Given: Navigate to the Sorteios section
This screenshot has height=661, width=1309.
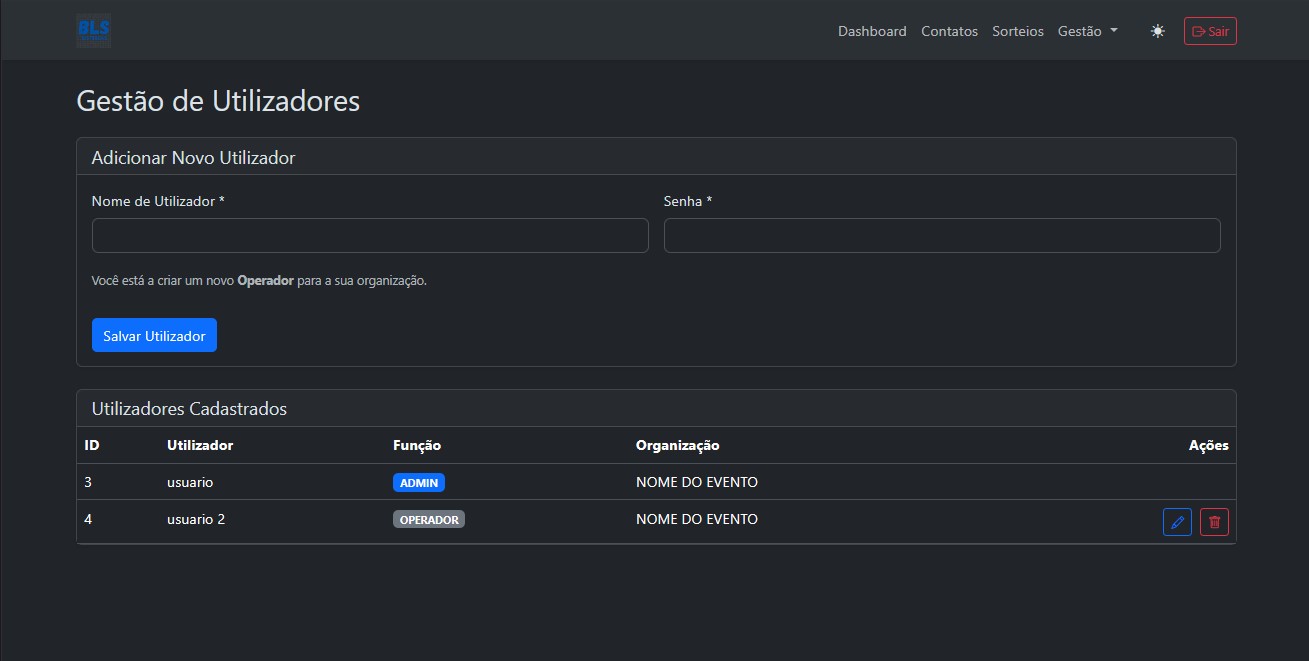Looking at the screenshot, I should click(1017, 31).
